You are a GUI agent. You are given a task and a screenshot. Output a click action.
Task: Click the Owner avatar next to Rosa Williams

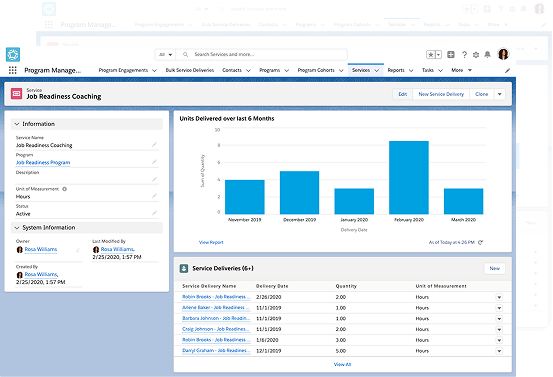coord(20,250)
